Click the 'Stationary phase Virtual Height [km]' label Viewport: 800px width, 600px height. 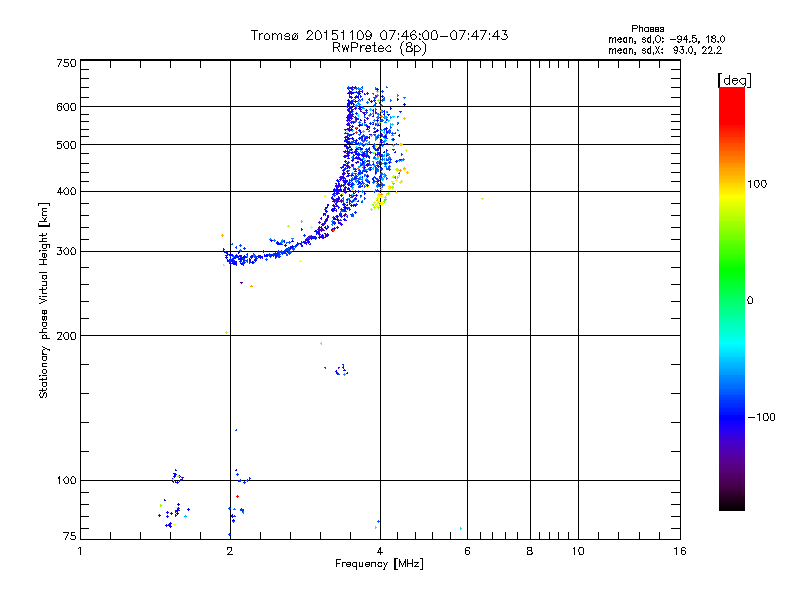[44, 300]
